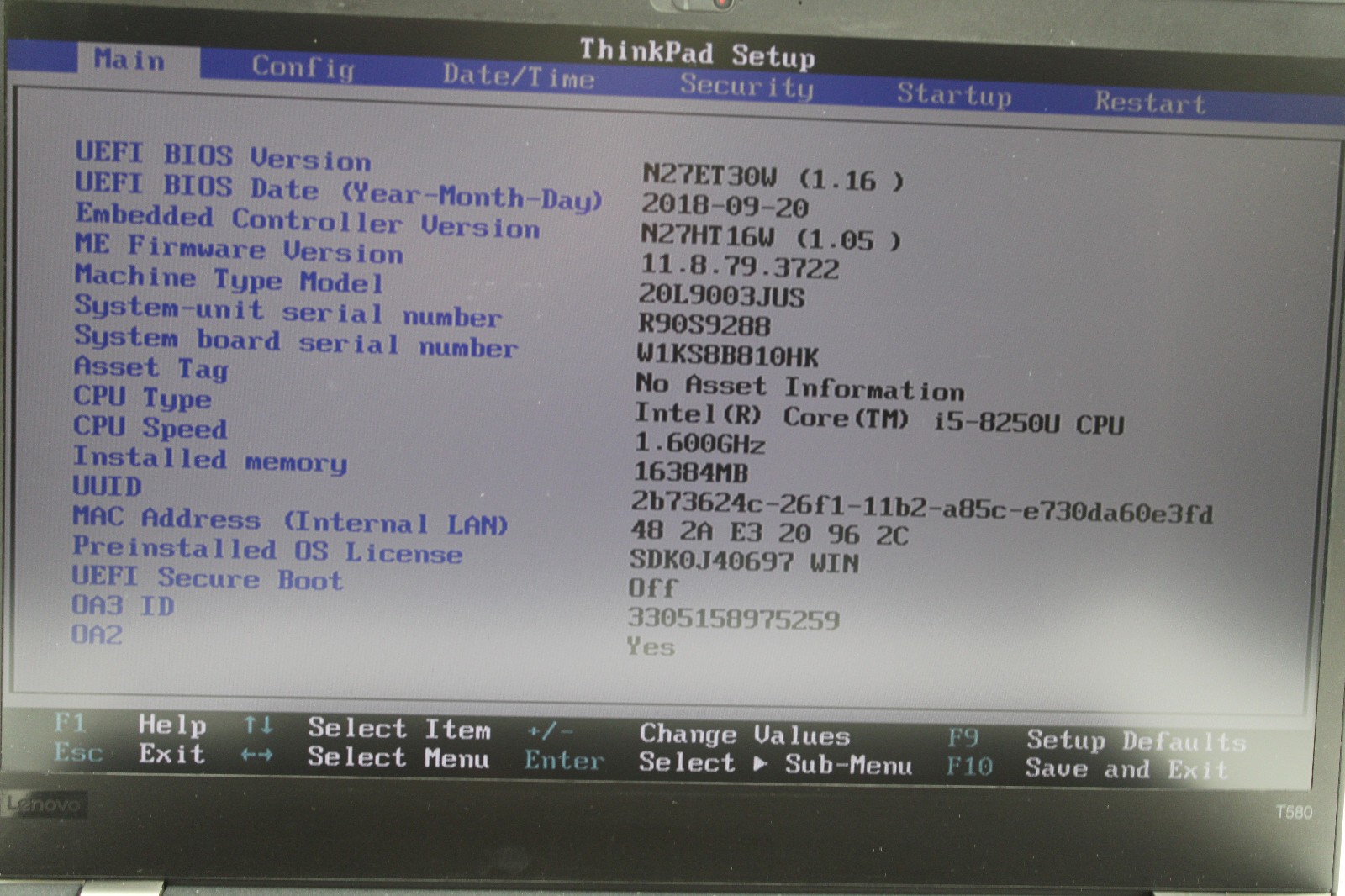Click the No Asset Information value
The image size is (1345, 896).
point(799,387)
